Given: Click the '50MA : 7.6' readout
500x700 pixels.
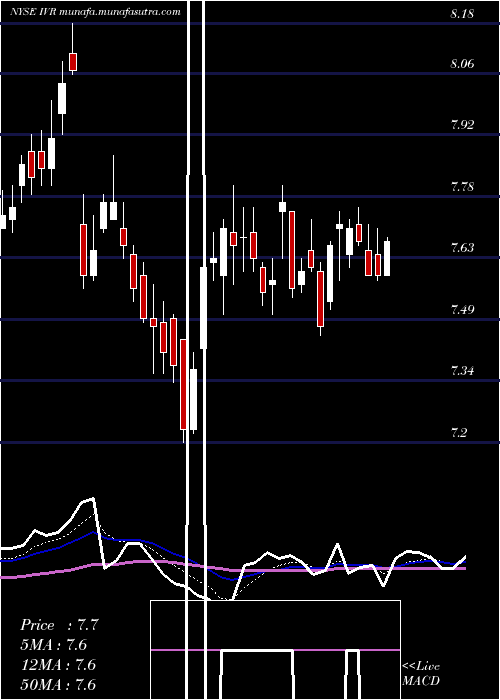Looking at the screenshot, I should (x=58, y=684).
